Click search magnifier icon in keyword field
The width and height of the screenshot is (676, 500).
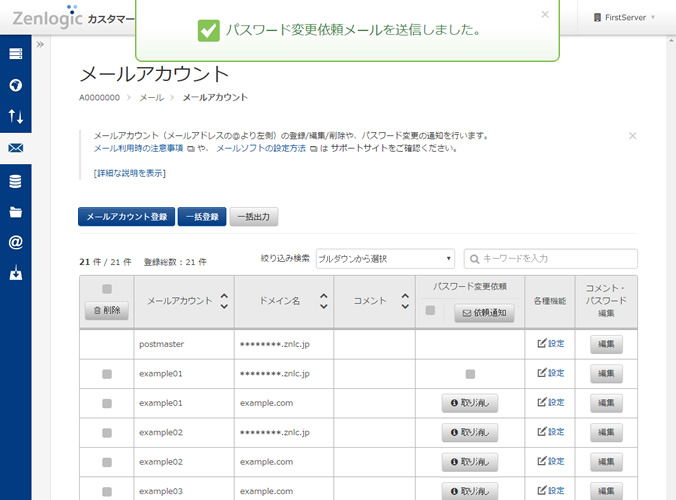474,259
